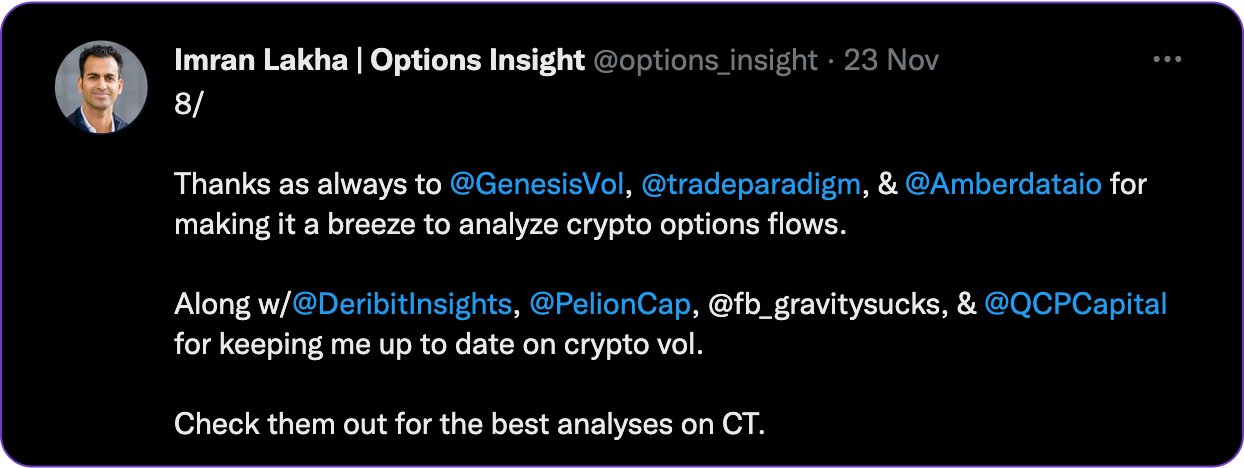Click the @PelionCap mention
This screenshot has height=468, width=1244.
610,305
